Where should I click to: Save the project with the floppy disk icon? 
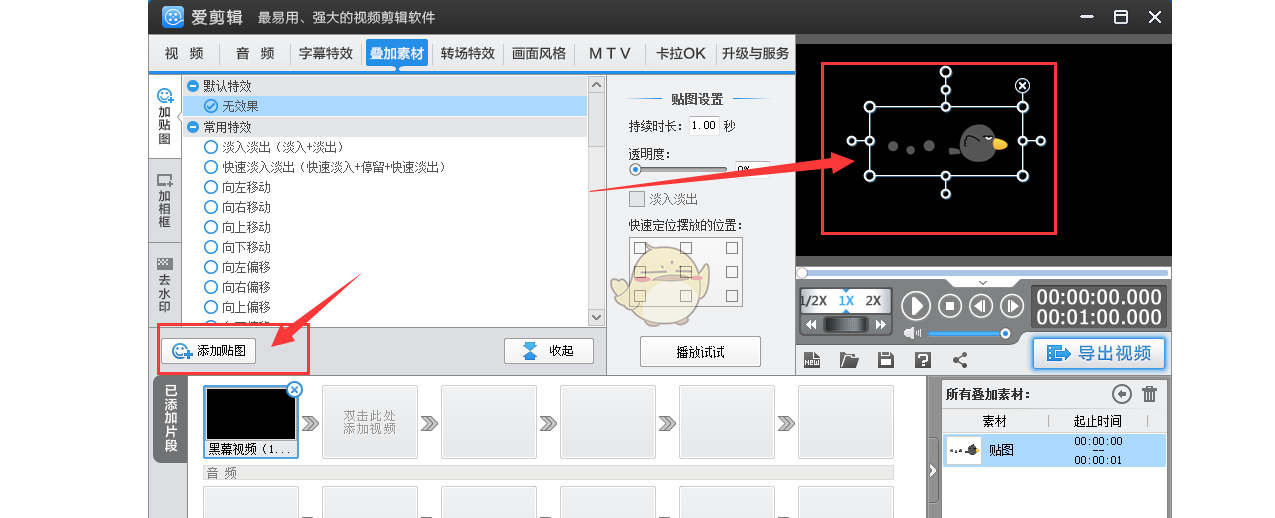(x=885, y=360)
